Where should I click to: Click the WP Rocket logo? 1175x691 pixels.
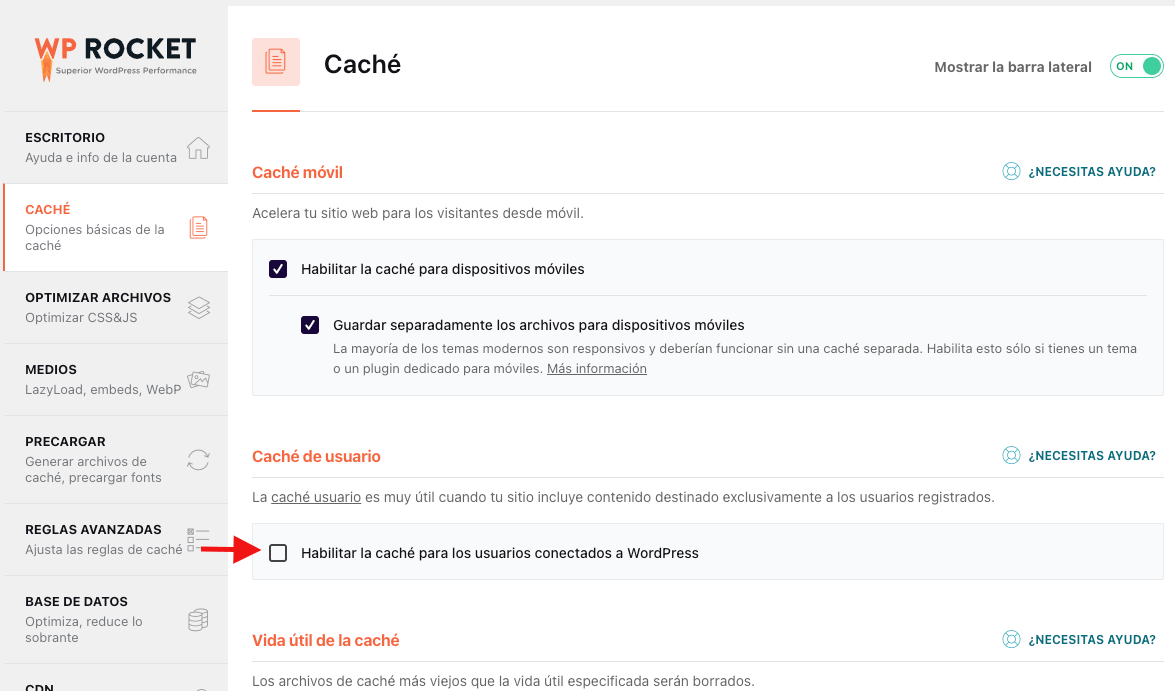tap(115, 58)
